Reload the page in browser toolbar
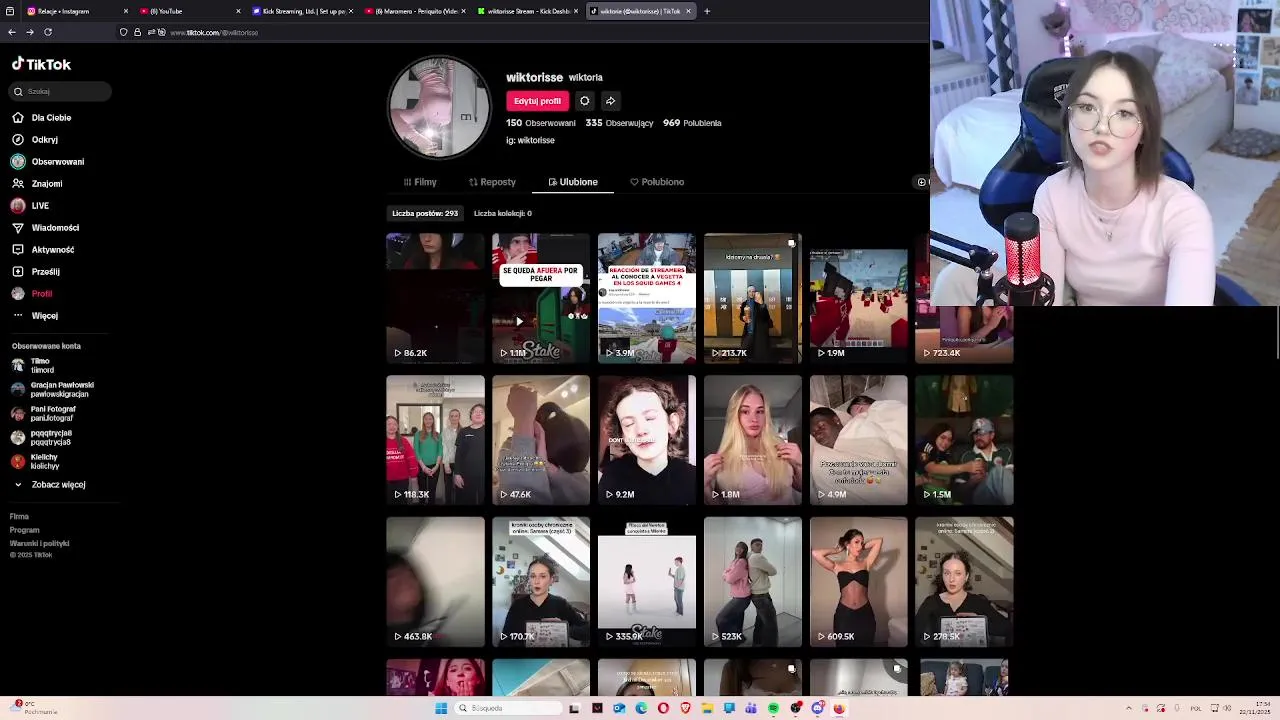This screenshot has height=720, width=1280. tap(48, 32)
